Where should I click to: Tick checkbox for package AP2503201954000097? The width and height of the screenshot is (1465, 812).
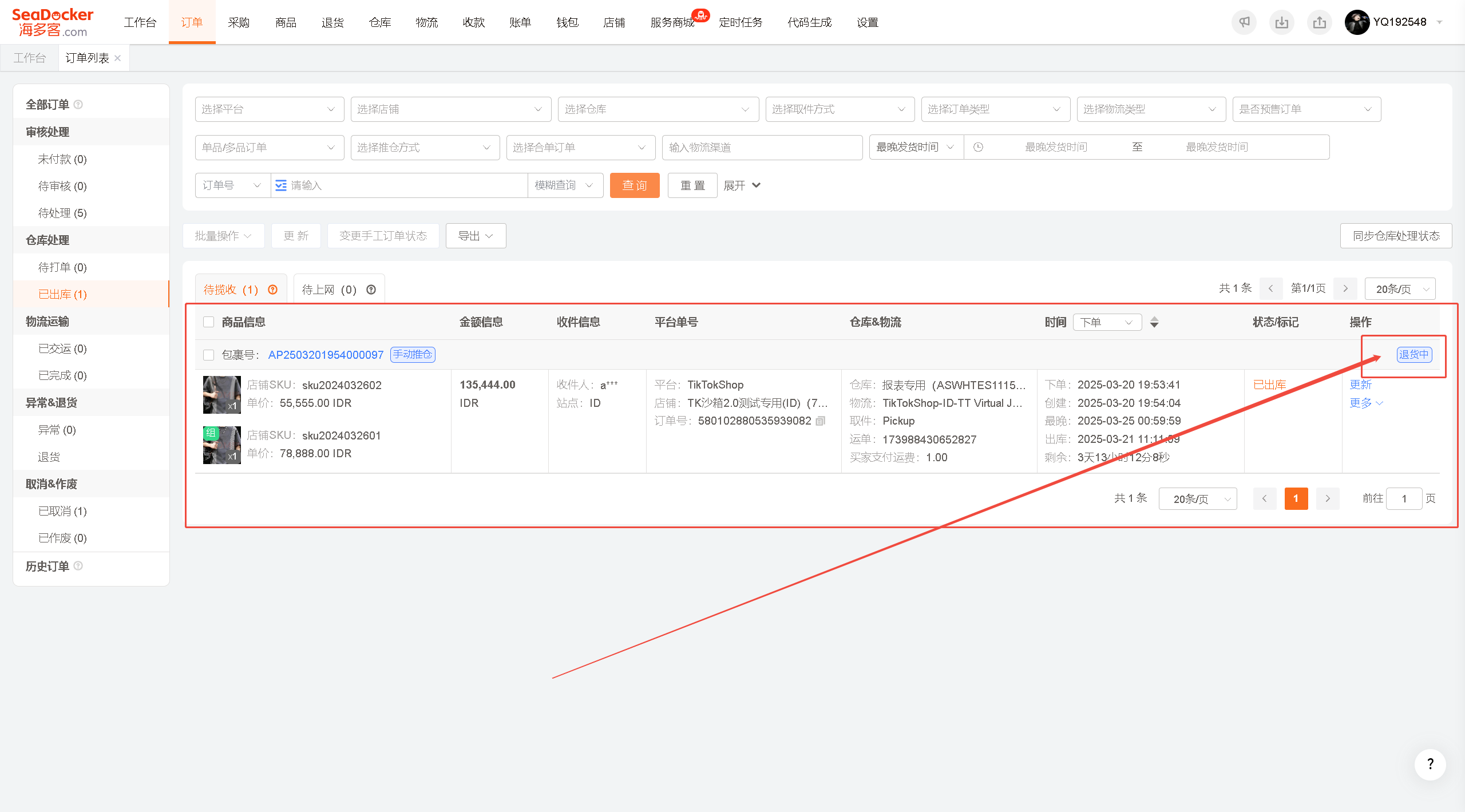(209, 355)
